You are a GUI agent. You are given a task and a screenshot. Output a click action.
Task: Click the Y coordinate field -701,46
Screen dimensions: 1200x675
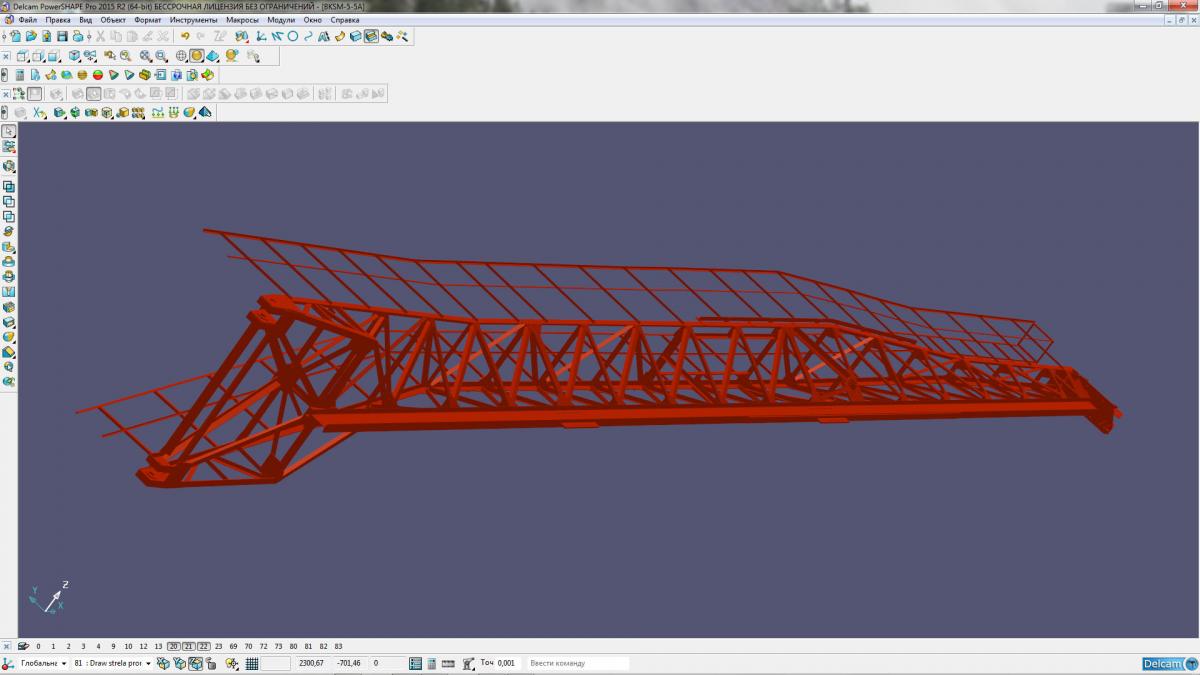point(349,663)
